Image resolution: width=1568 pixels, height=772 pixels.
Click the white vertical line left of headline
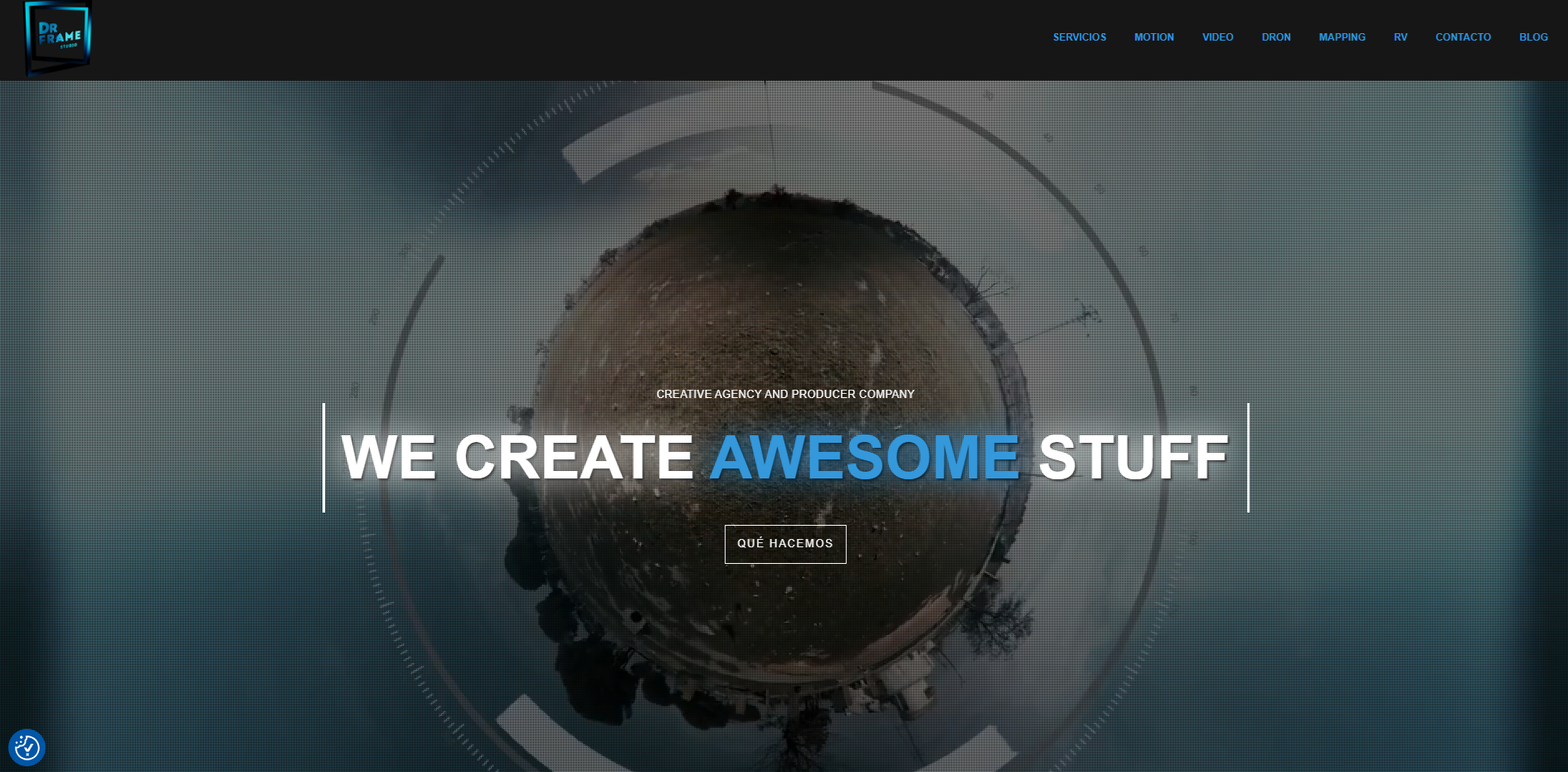[323, 458]
